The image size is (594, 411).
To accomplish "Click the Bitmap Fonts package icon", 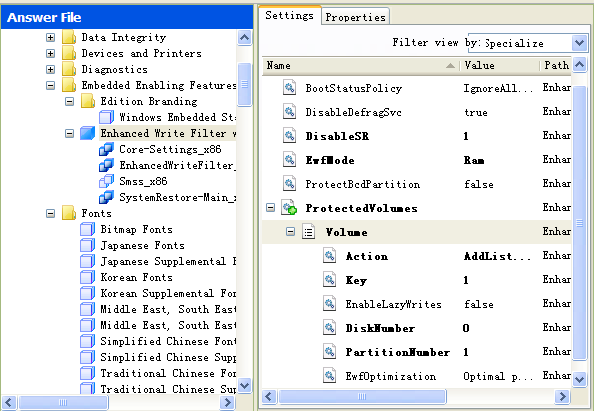I will tap(88, 229).
